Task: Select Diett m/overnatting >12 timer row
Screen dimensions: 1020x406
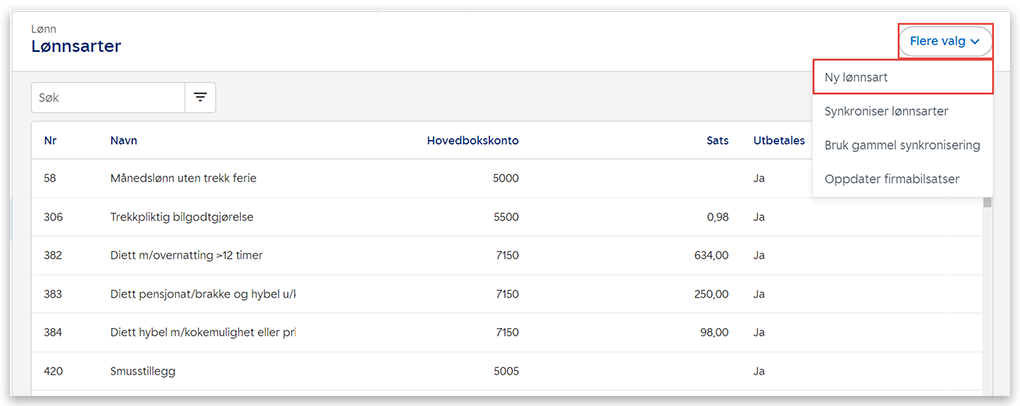Action: pyautogui.click(x=186, y=255)
